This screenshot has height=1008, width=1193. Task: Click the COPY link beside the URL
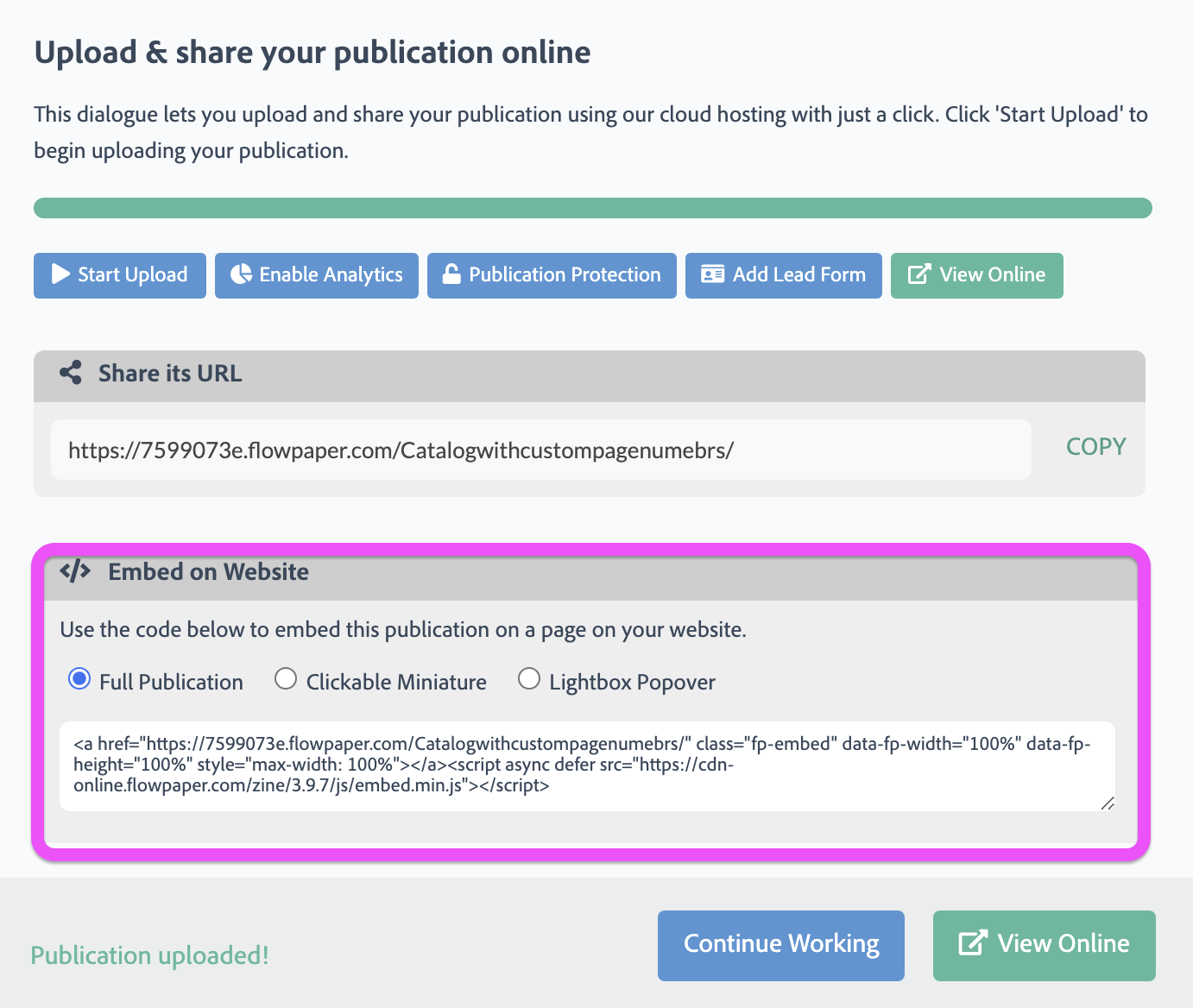coord(1096,446)
